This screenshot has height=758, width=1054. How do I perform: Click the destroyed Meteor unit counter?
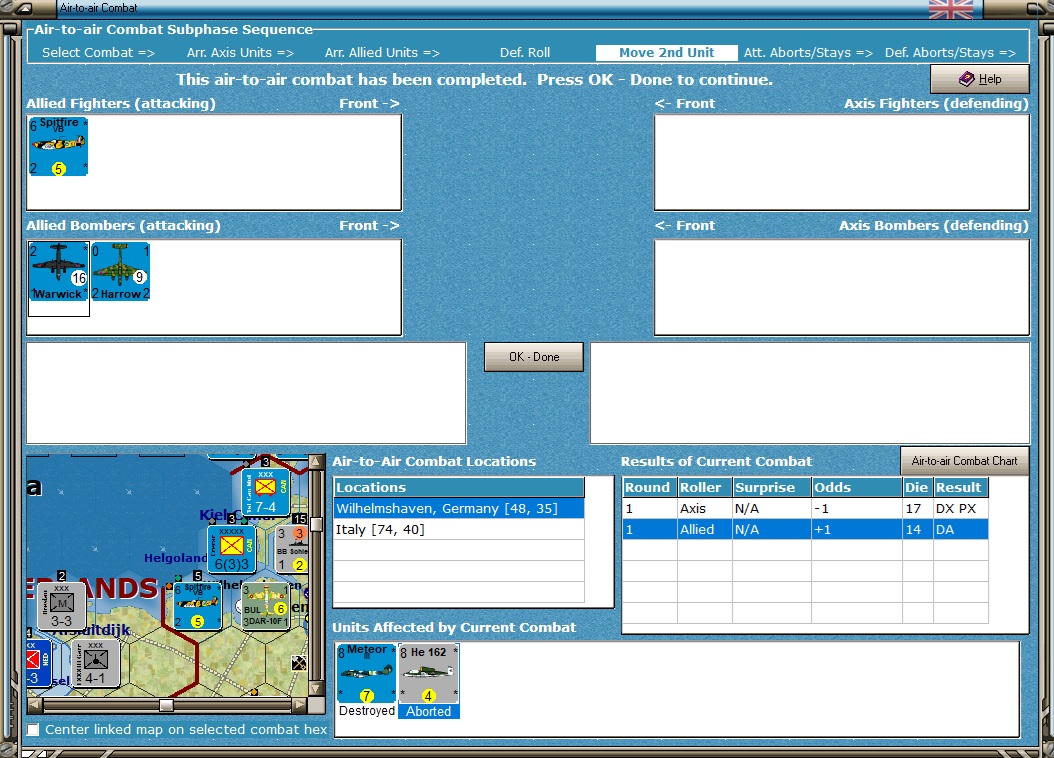pyautogui.click(x=366, y=673)
